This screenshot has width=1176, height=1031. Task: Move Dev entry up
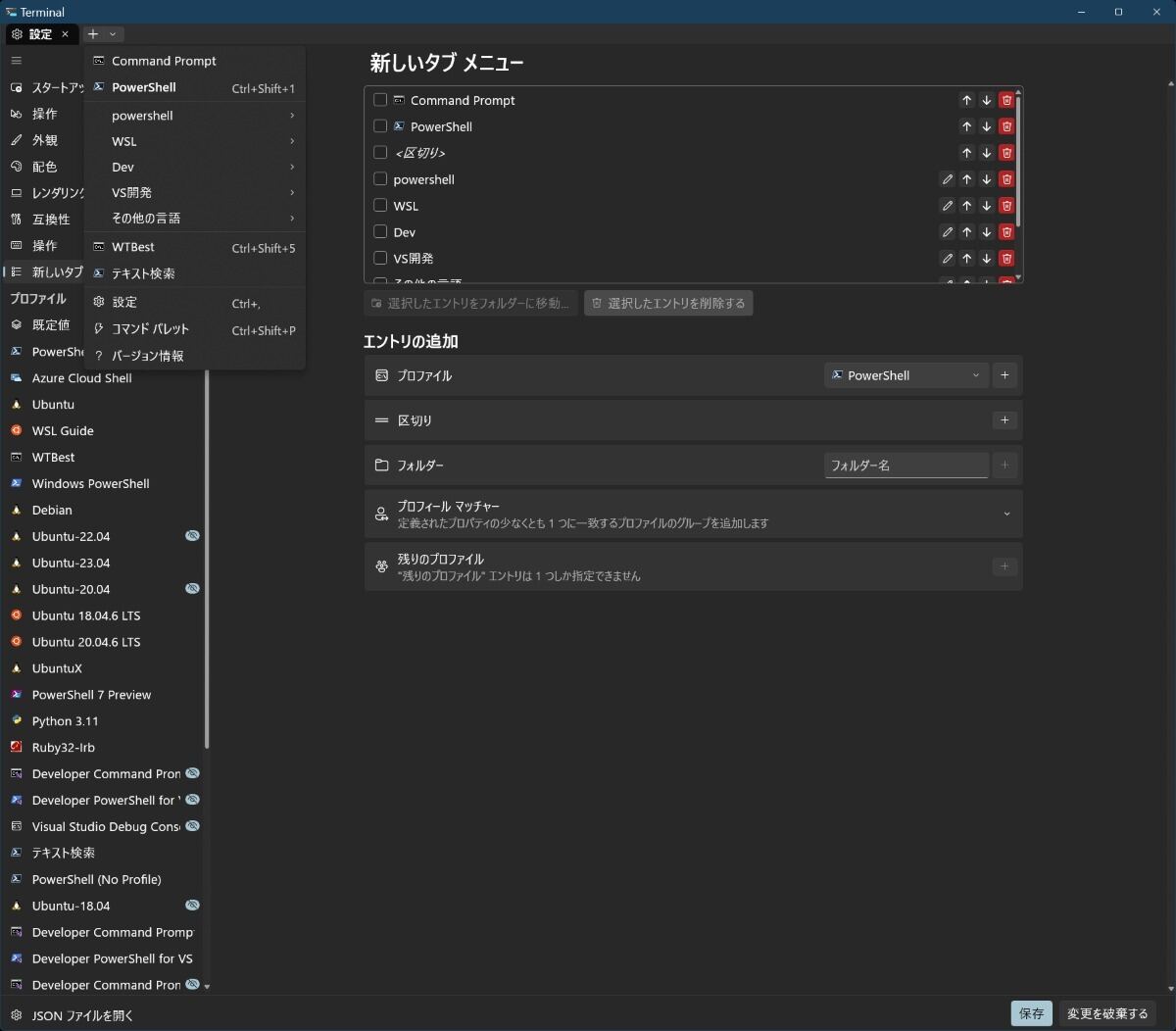point(966,232)
